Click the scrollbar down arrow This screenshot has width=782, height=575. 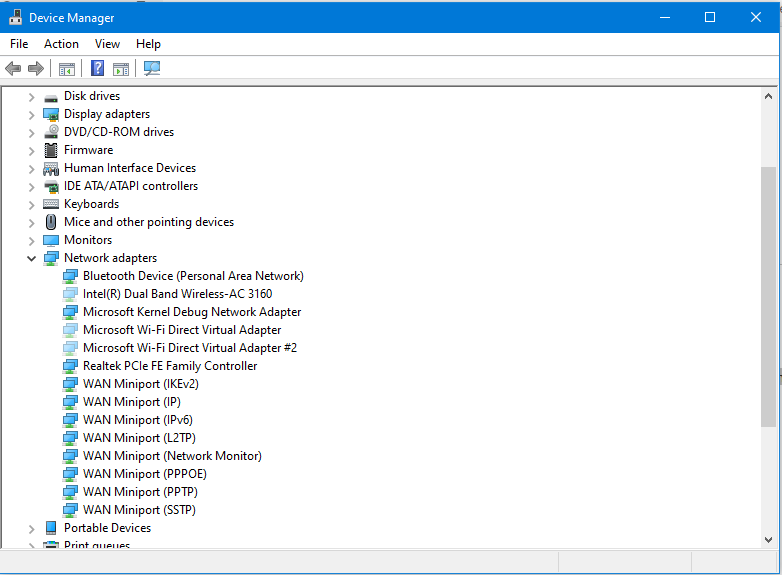[768, 540]
